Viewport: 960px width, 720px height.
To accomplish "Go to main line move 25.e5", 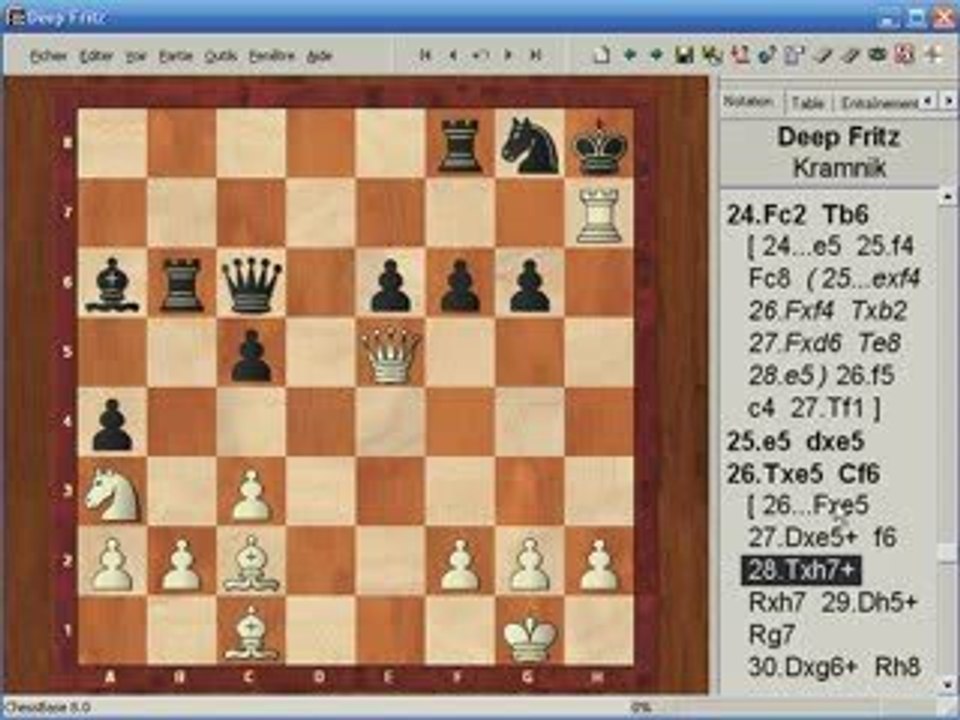I will tap(759, 441).
